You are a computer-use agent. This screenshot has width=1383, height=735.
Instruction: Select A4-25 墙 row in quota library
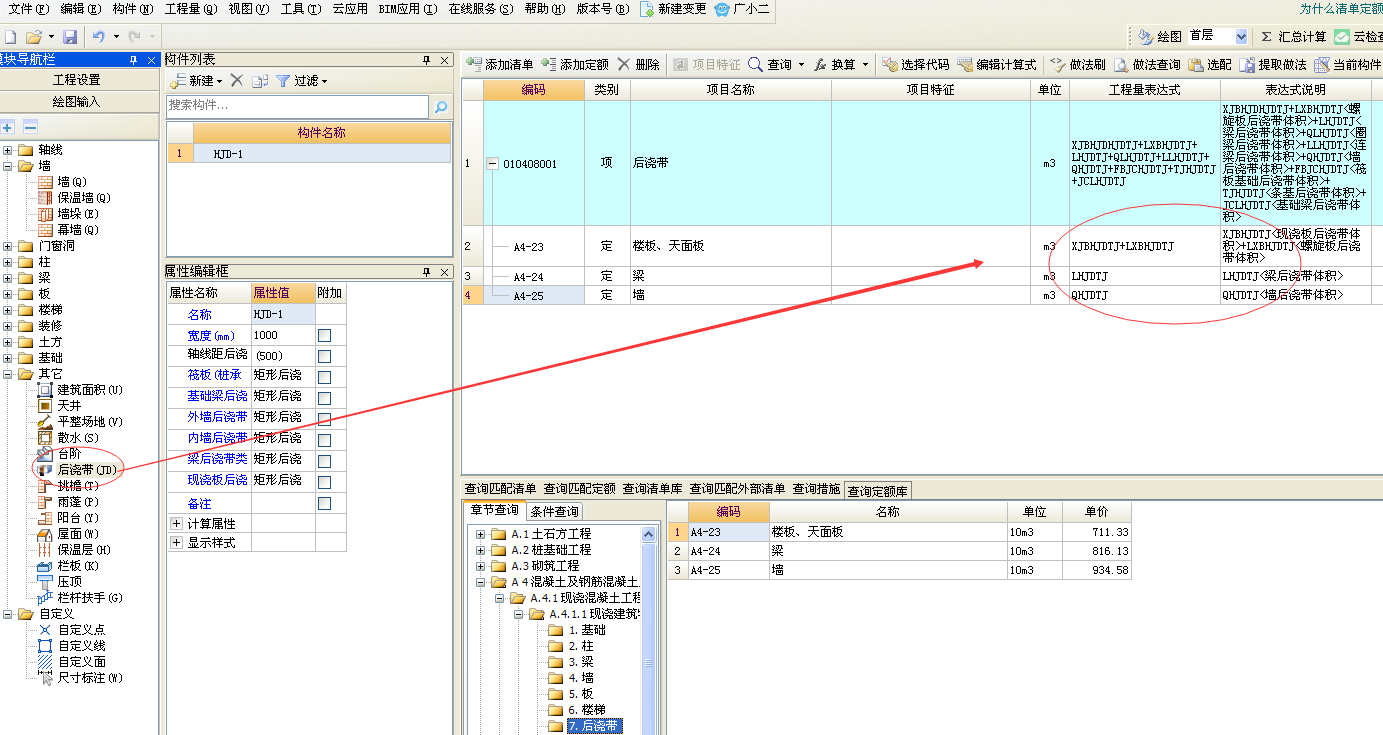pos(900,570)
